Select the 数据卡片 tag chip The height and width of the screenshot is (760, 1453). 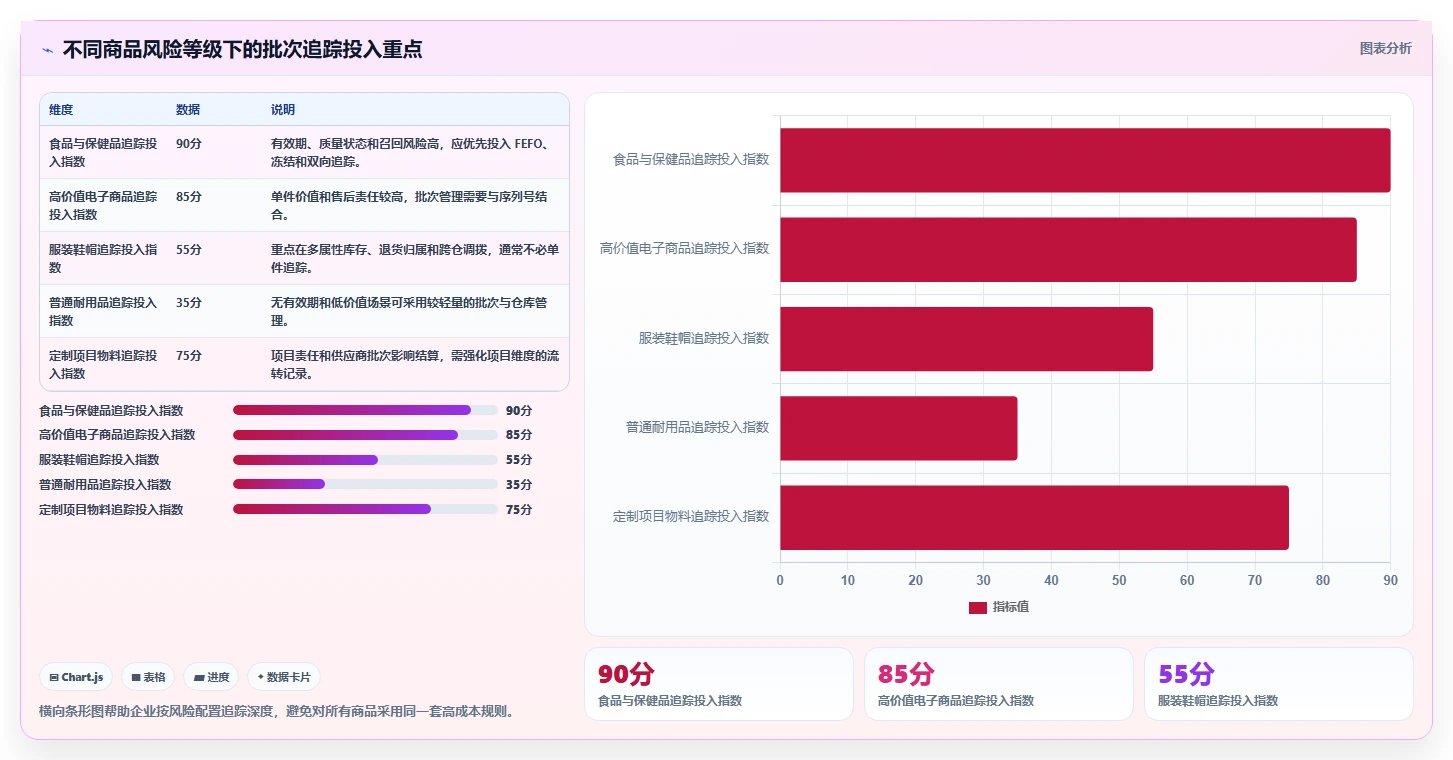(x=284, y=677)
